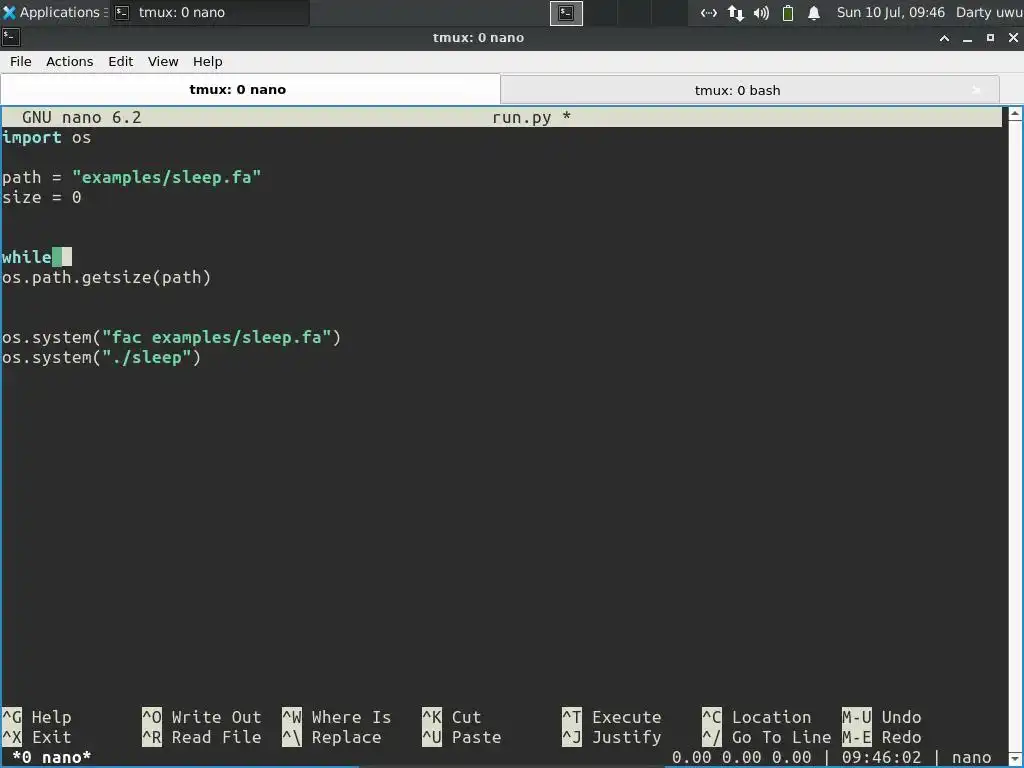Click the ^J Justify shortcut
Screen dimensions: 1024x768
pyautogui.click(x=612, y=737)
